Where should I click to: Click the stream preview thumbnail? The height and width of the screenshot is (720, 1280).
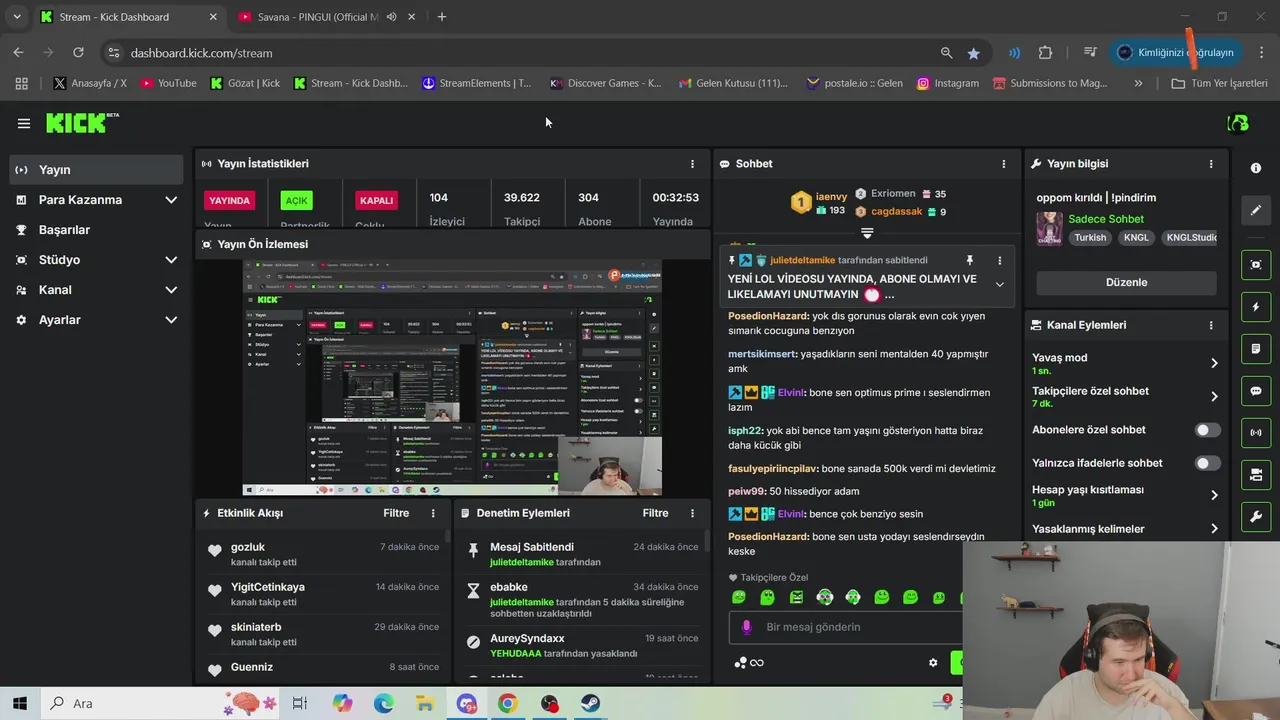pyautogui.click(x=452, y=378)
